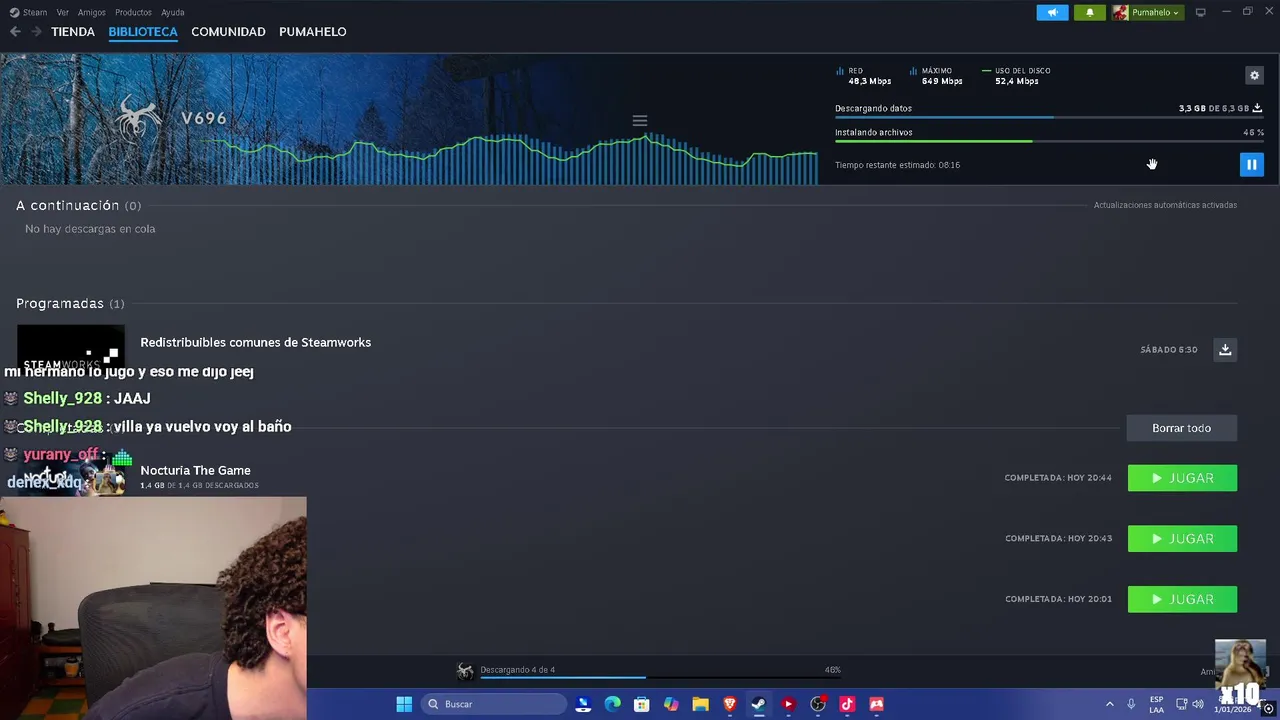Click the Programadas (1) heading

(70, 303)
